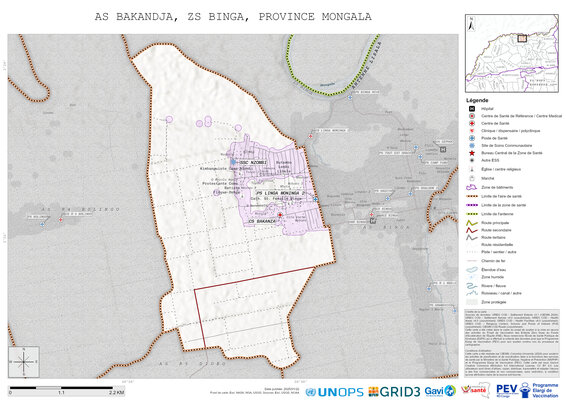The height and width of the screenshot is (400, 566).
Task: Click the Zone de bâtiments purple legend symbol
Action: pos(472,187)
